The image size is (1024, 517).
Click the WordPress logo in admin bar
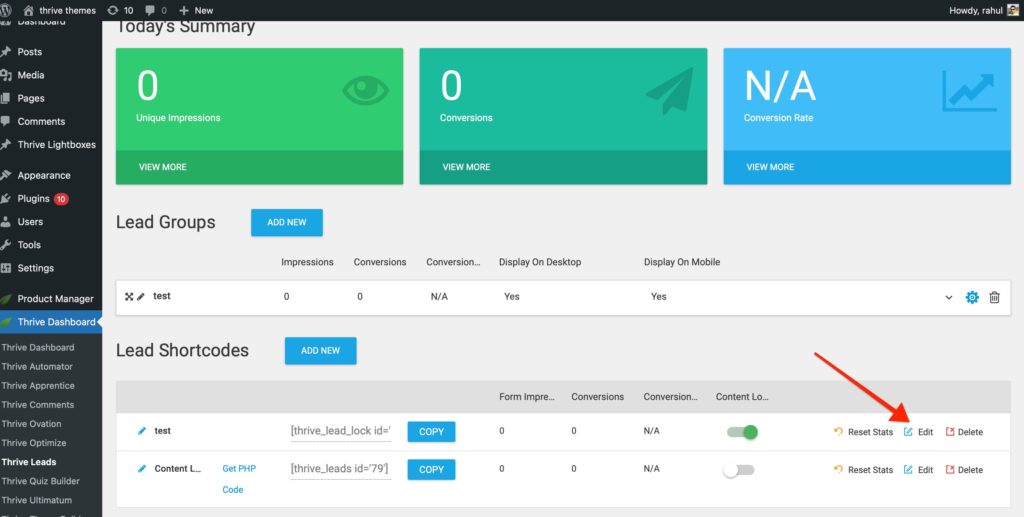(x=9, y=10)
